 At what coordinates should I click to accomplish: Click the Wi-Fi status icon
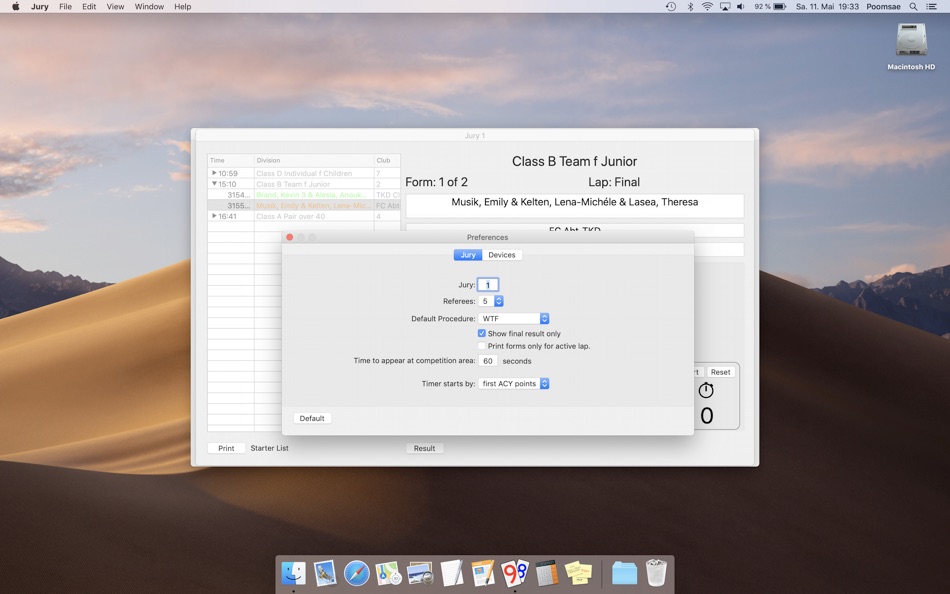[706, 6]
